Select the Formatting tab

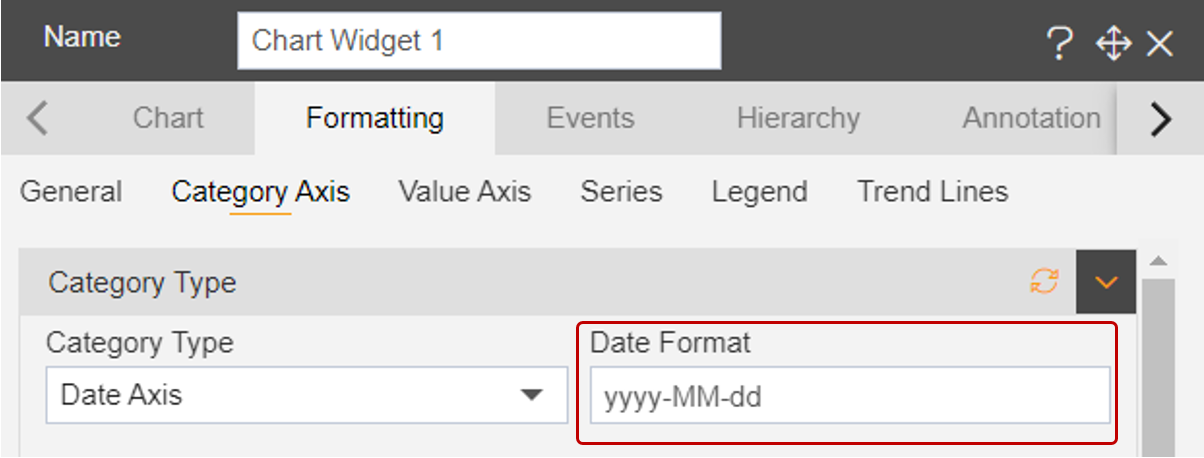click(375, 118)
